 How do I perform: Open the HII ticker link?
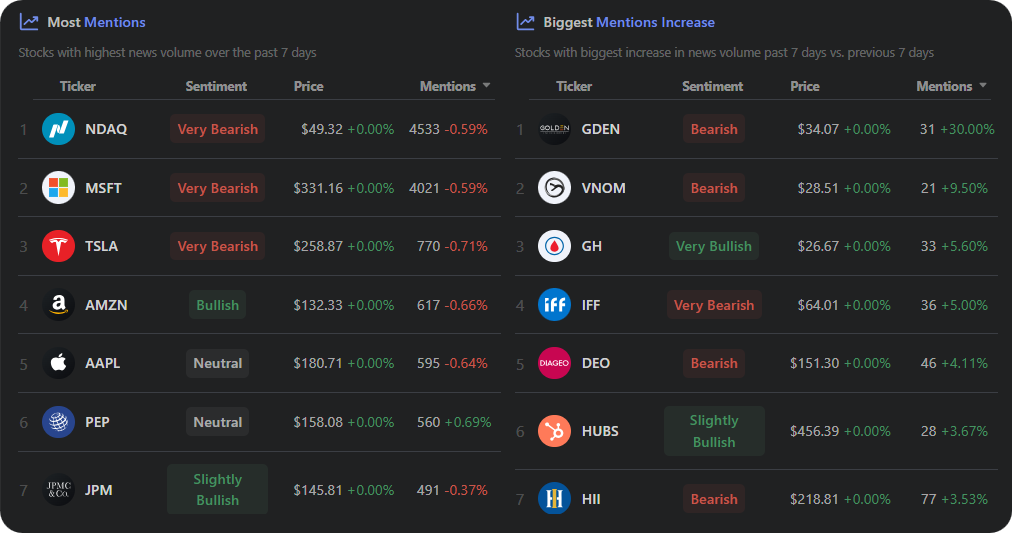(x=591, y=499)
